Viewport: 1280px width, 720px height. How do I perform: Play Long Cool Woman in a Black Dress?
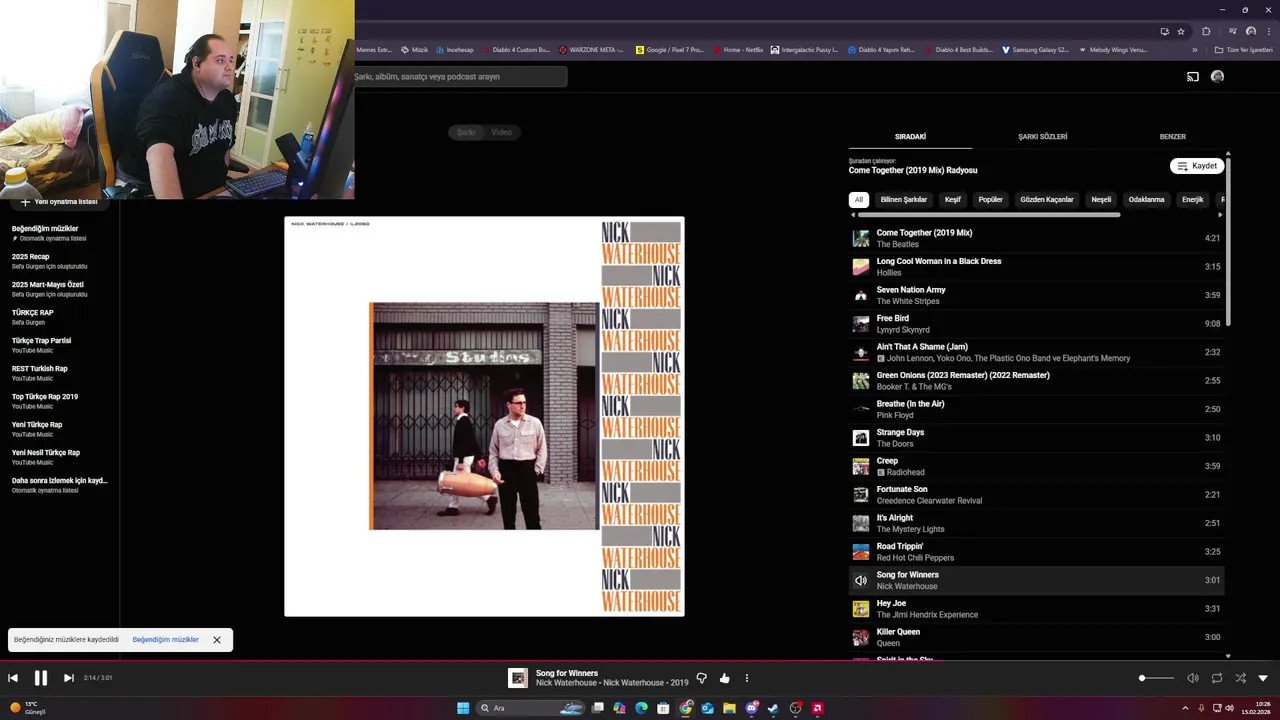[x=1036, y=267]
